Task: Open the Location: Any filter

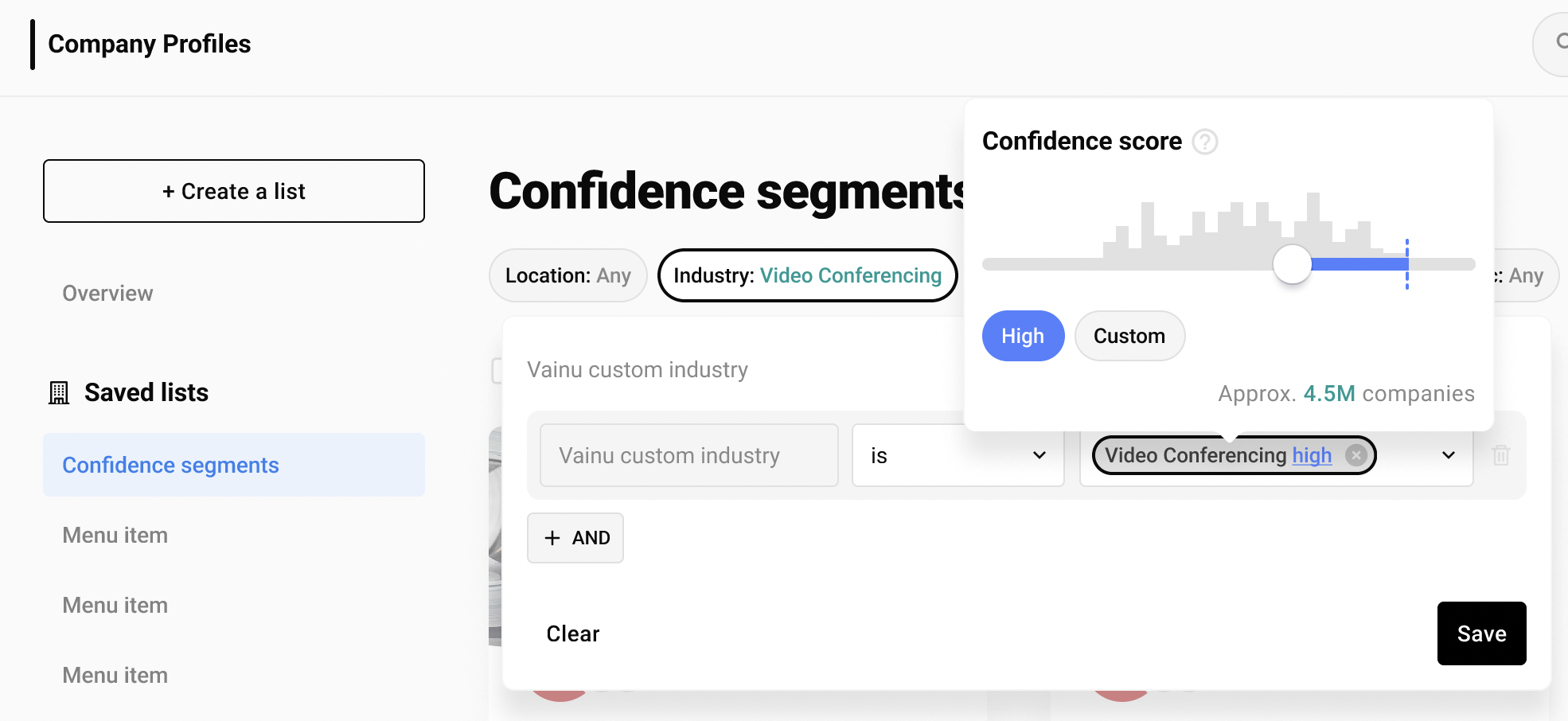Action: 568,275
